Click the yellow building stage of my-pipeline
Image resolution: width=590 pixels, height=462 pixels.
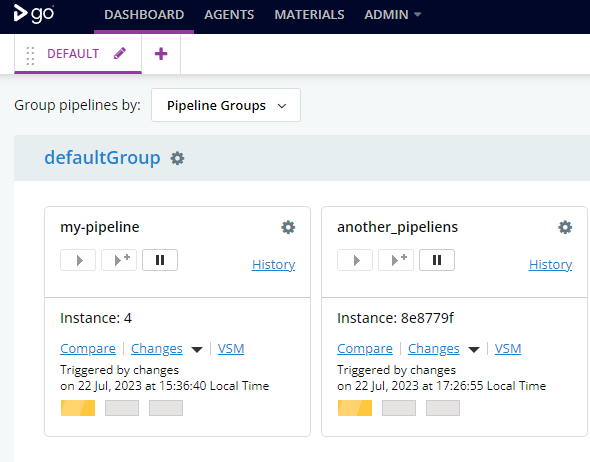78,408
